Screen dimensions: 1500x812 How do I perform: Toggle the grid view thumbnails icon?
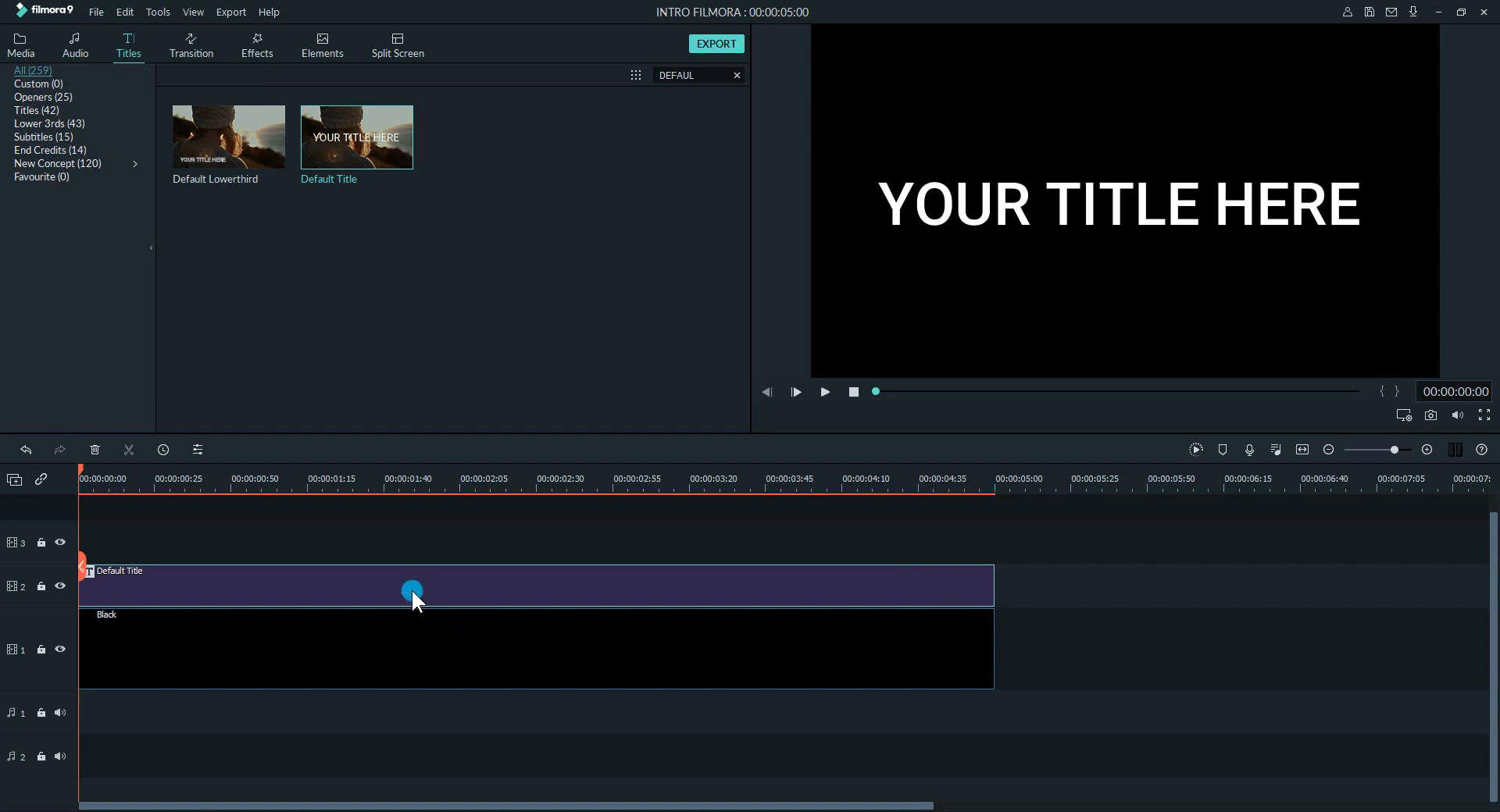636,75
